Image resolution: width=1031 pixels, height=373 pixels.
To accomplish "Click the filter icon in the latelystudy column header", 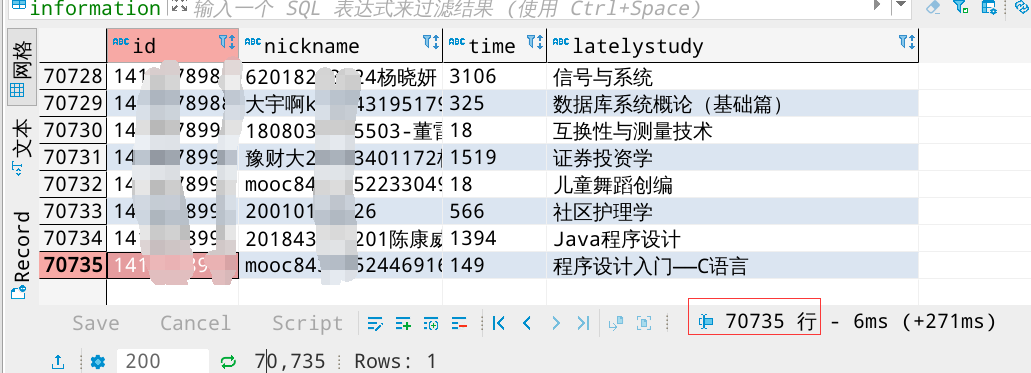I will [x=903, y=42].
